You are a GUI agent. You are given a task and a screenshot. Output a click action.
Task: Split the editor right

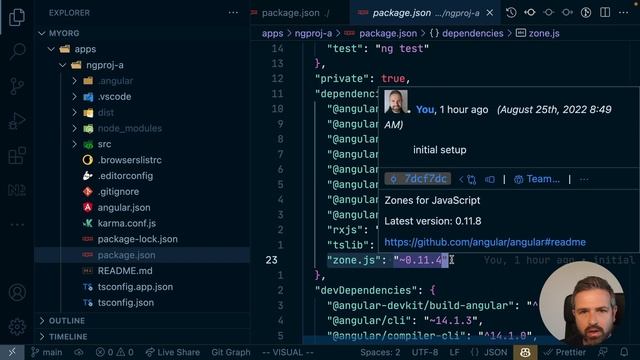[605, 13]
